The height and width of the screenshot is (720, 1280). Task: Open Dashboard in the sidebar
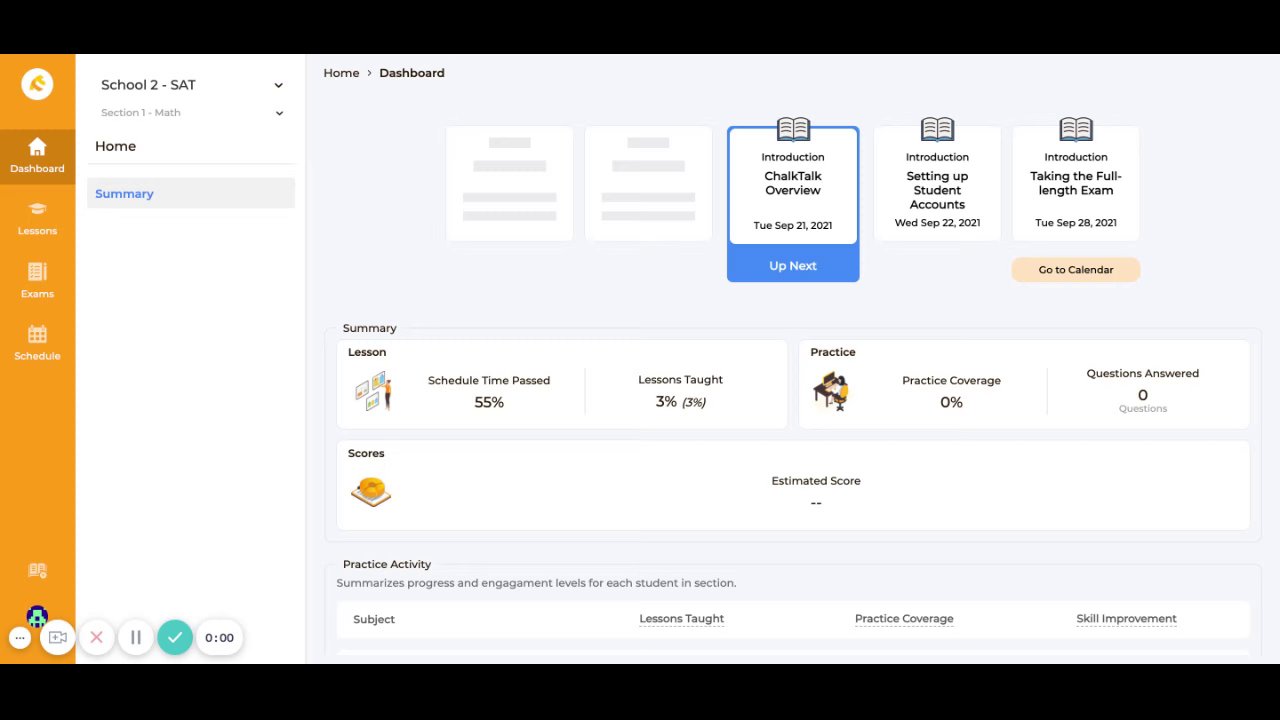point(37,157)
